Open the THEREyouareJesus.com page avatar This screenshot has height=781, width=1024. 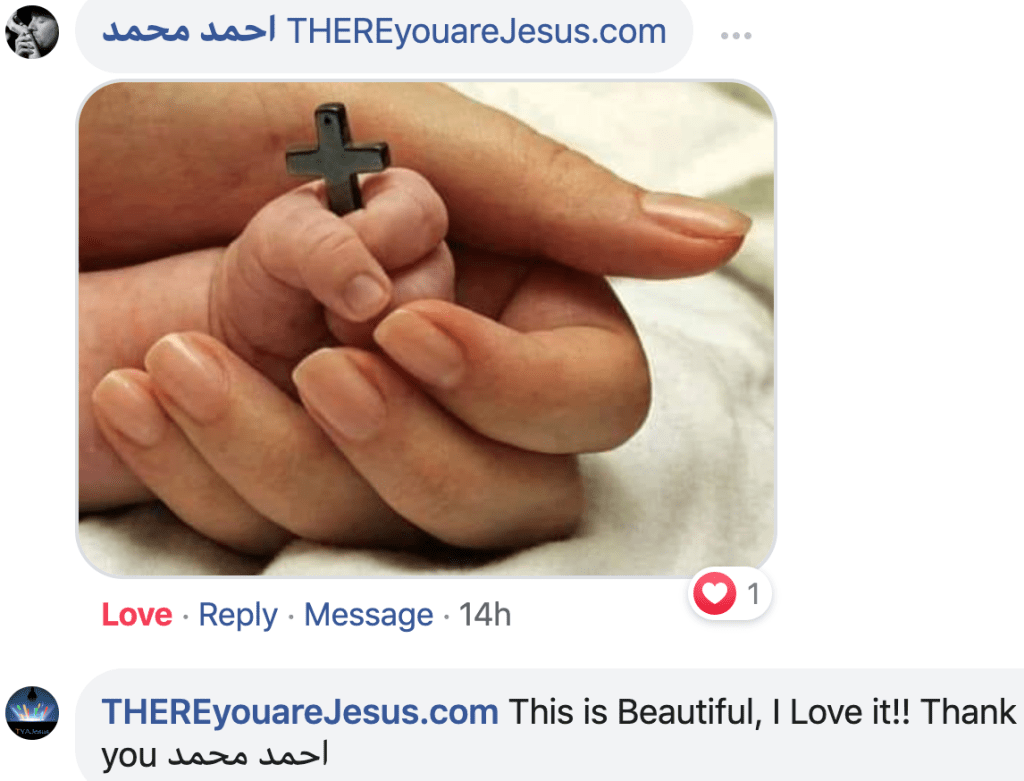(32, 713)
